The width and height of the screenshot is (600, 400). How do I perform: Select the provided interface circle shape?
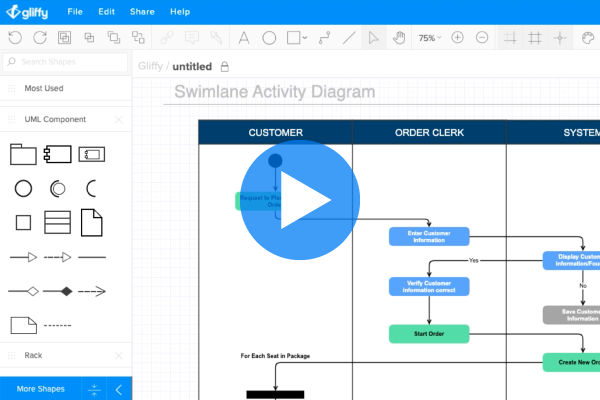coord(23,188)
